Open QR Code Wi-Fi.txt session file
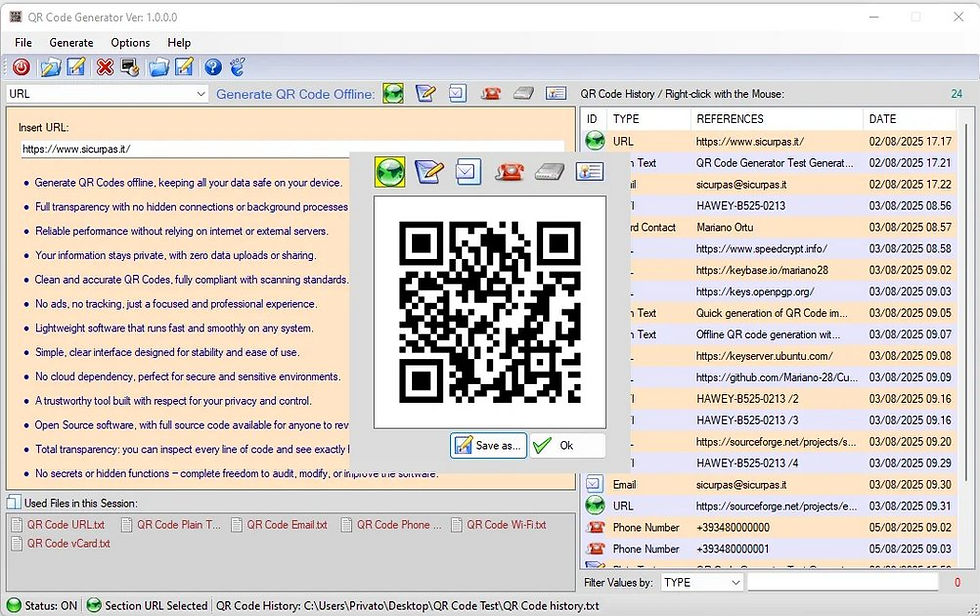 coord(499,525)
